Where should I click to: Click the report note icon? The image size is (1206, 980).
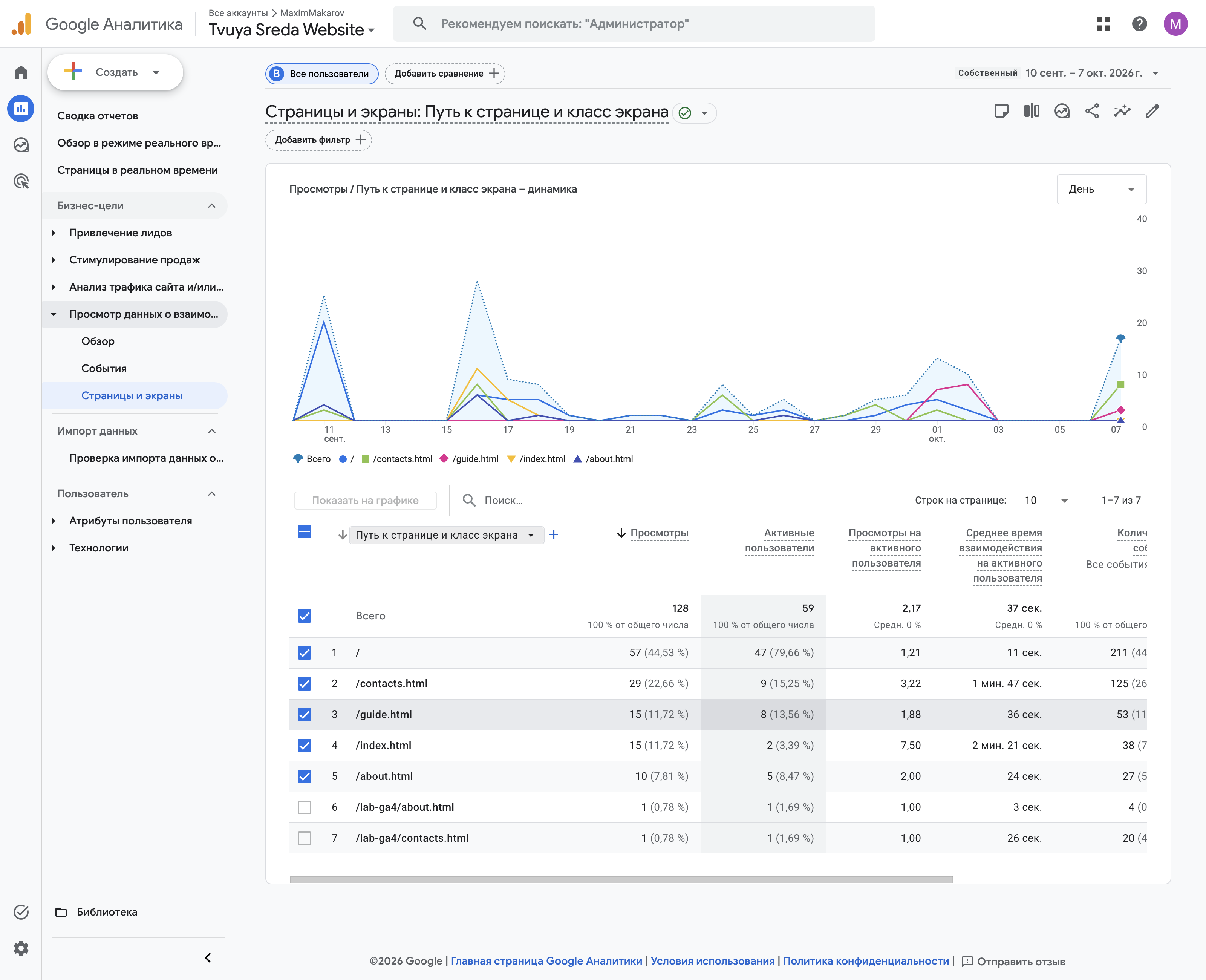(x=1002, y=111)
